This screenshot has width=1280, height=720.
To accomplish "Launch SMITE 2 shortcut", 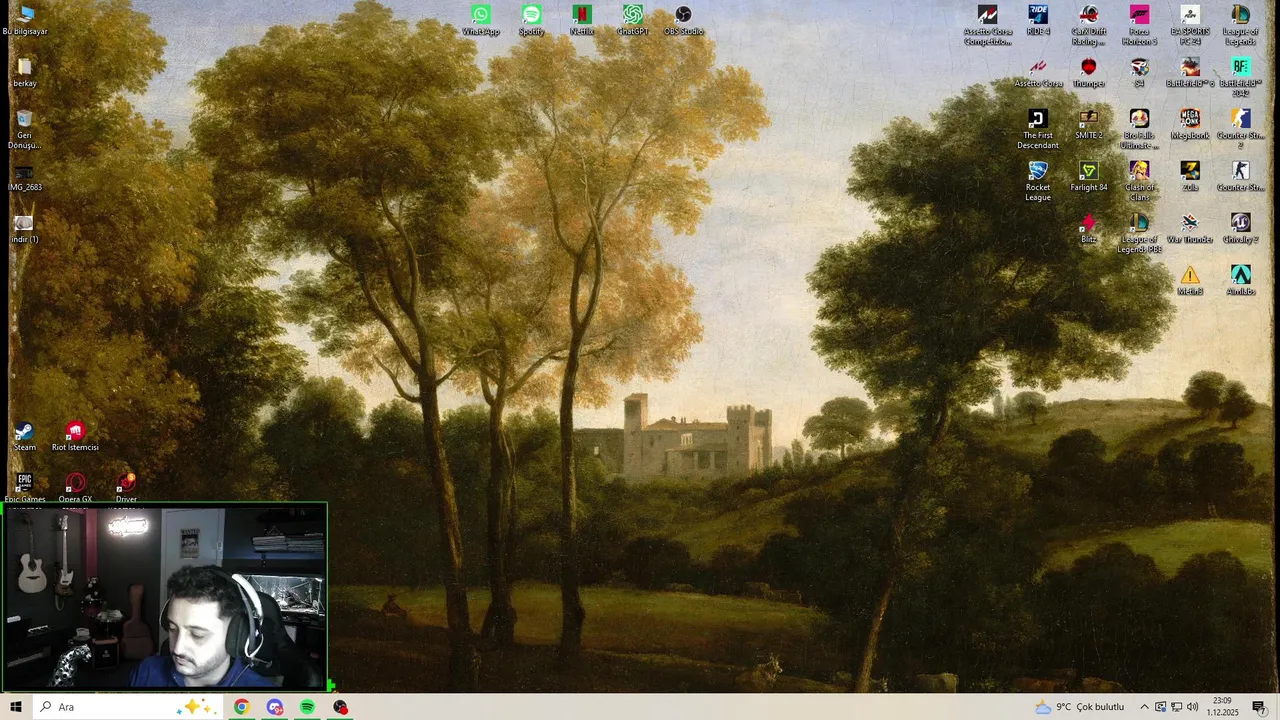I will (x=1088, y=125).
